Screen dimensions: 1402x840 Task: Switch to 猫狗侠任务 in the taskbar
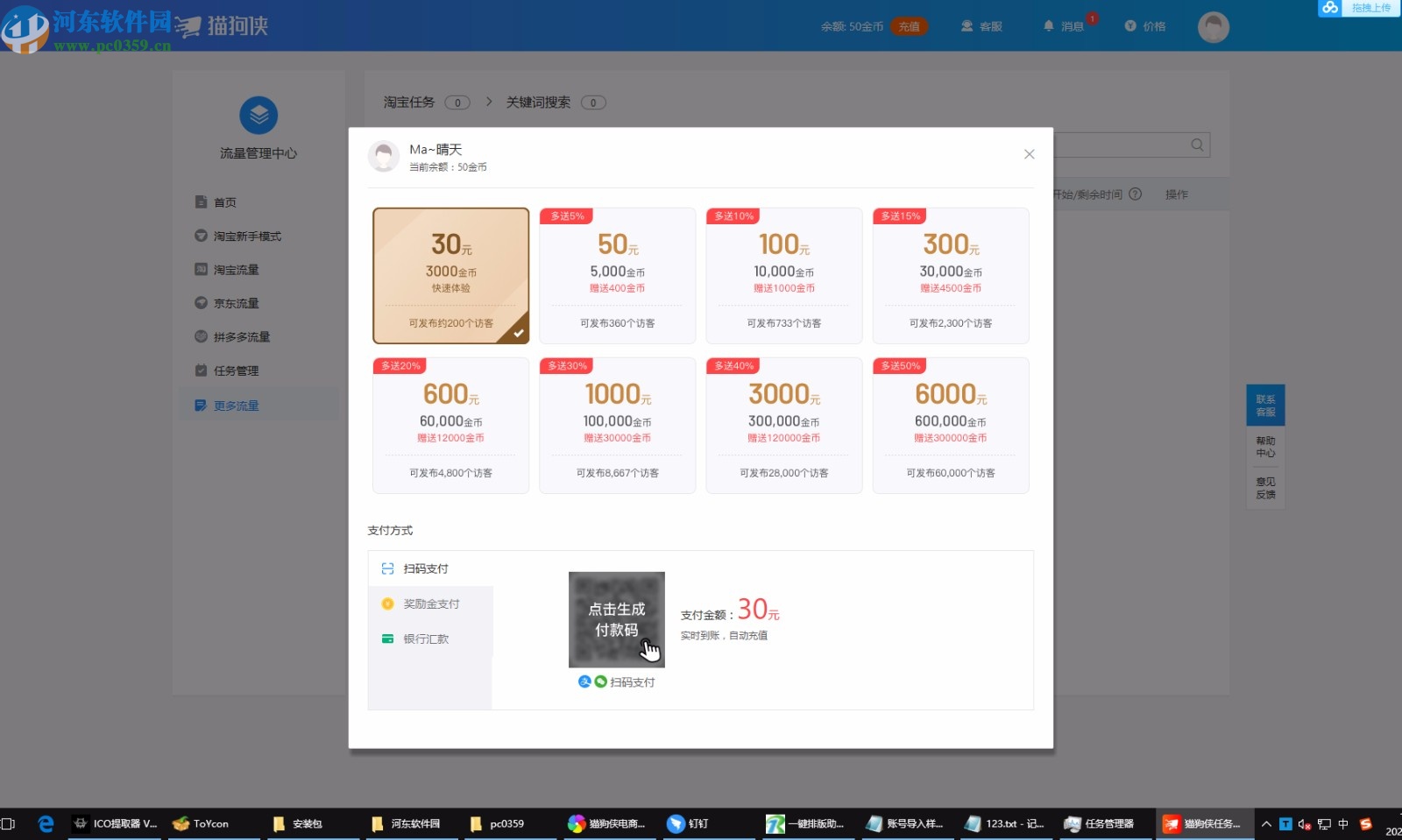(x=1205, y=823)
